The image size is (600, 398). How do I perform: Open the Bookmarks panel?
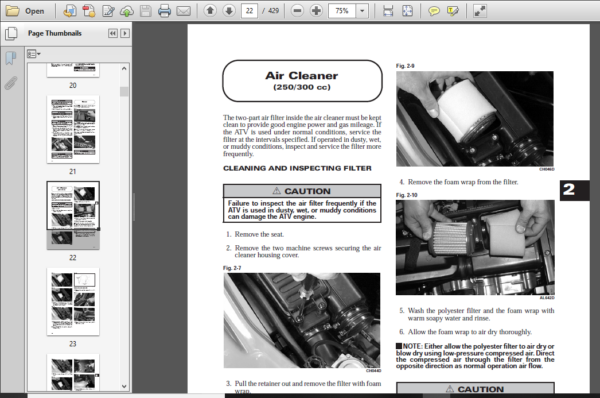[11, 58]
